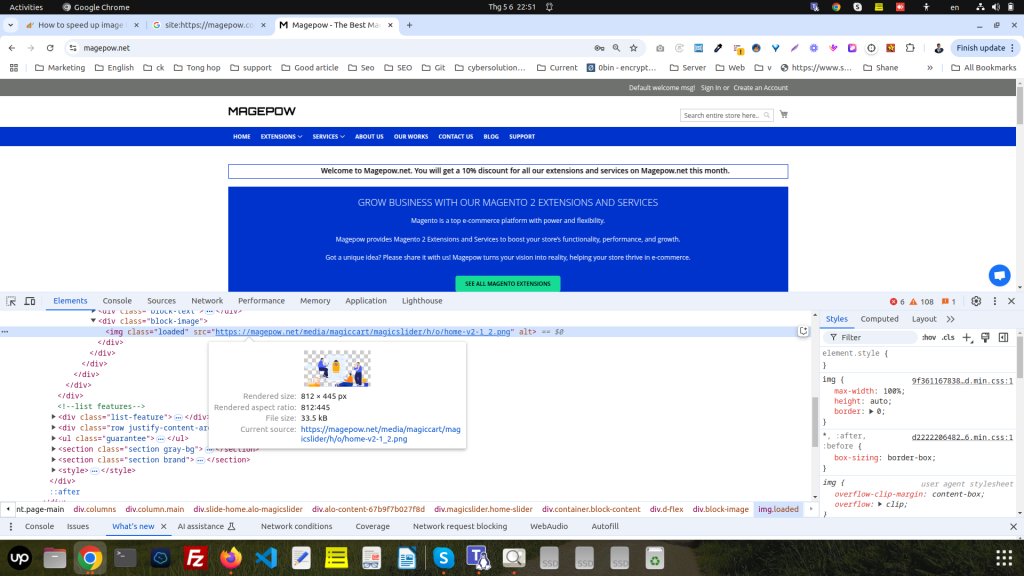This screenshot has width=1024, height=576.
Task: Open the Lighthouse tab in DevTools
Action: 422,301
